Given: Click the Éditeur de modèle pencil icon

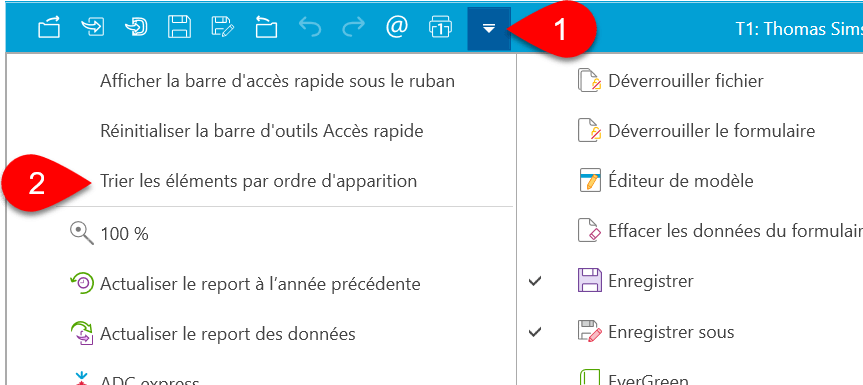Looking at the screenshot, I should (590, 180).
